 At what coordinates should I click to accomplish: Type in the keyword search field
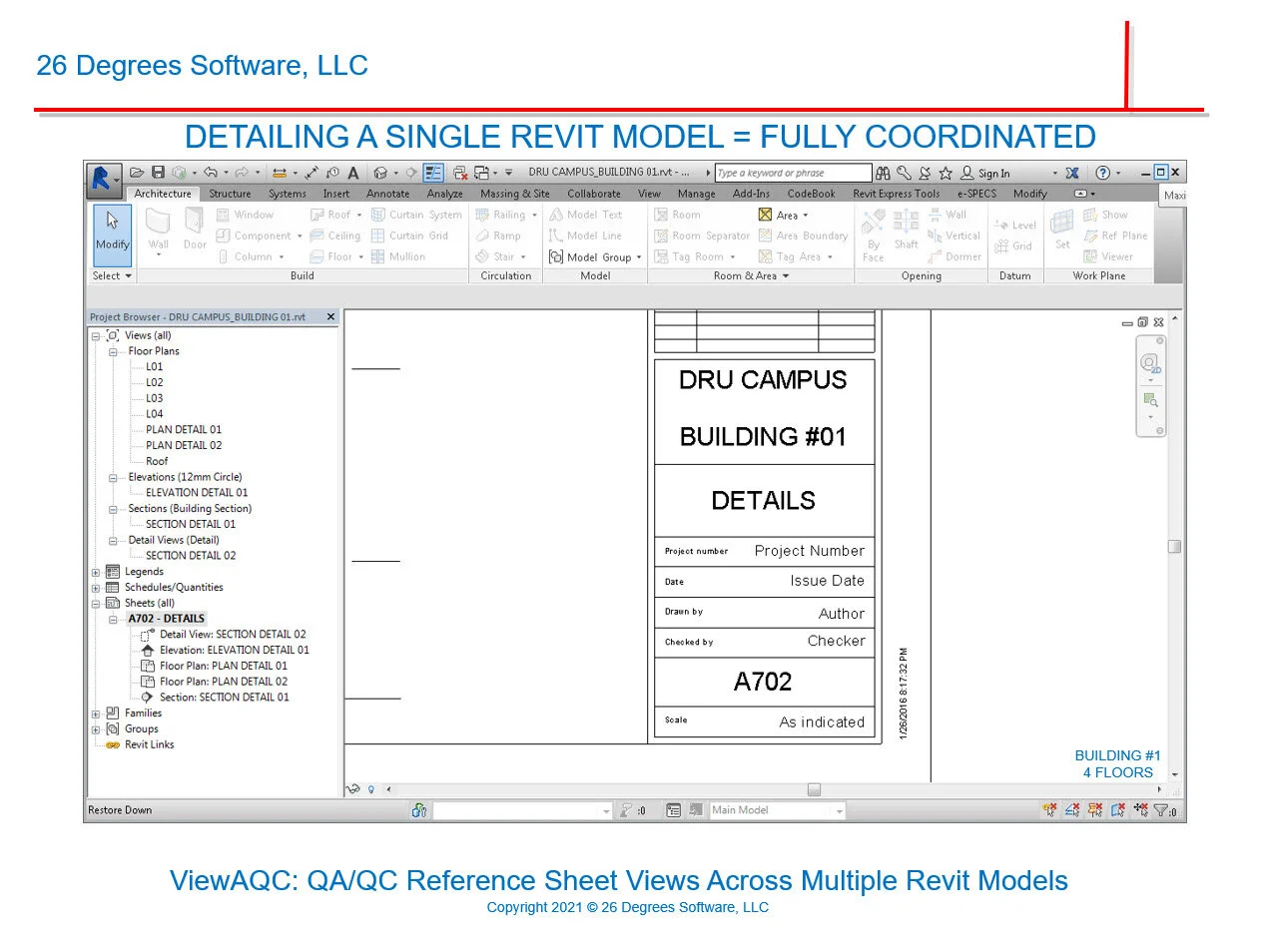tap(794, 173)
